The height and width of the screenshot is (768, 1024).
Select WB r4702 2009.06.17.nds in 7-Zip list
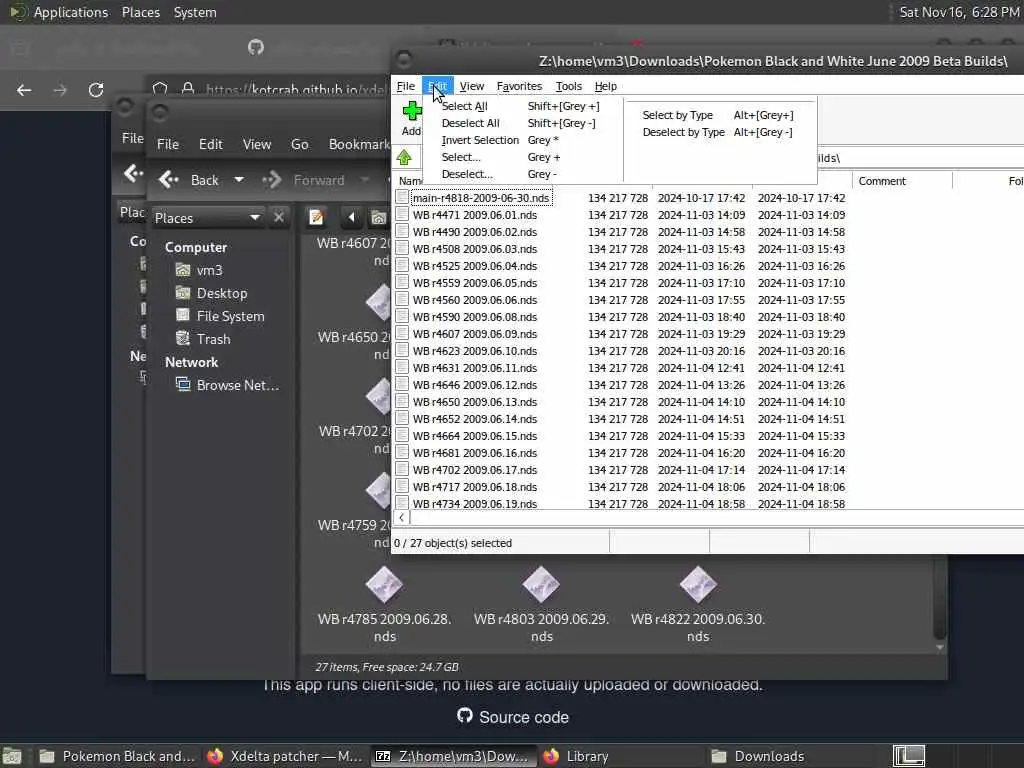click(475, 470)
